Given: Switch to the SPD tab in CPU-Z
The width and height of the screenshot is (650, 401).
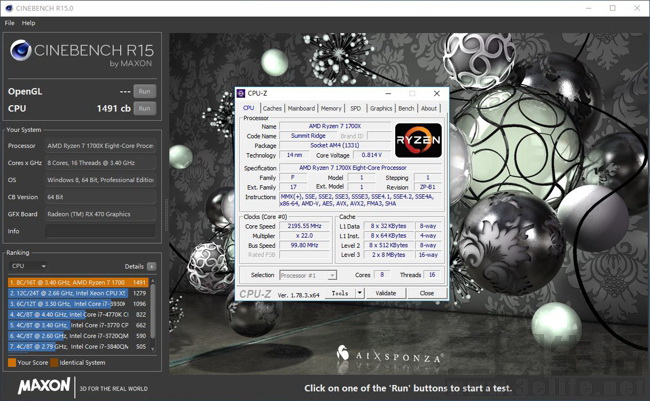Looking at the screenshot, I should point(356,108).
